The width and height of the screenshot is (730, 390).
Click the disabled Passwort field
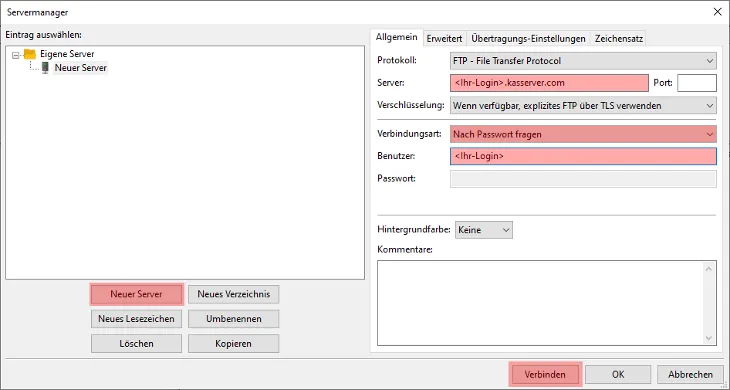tap(583, 179)
